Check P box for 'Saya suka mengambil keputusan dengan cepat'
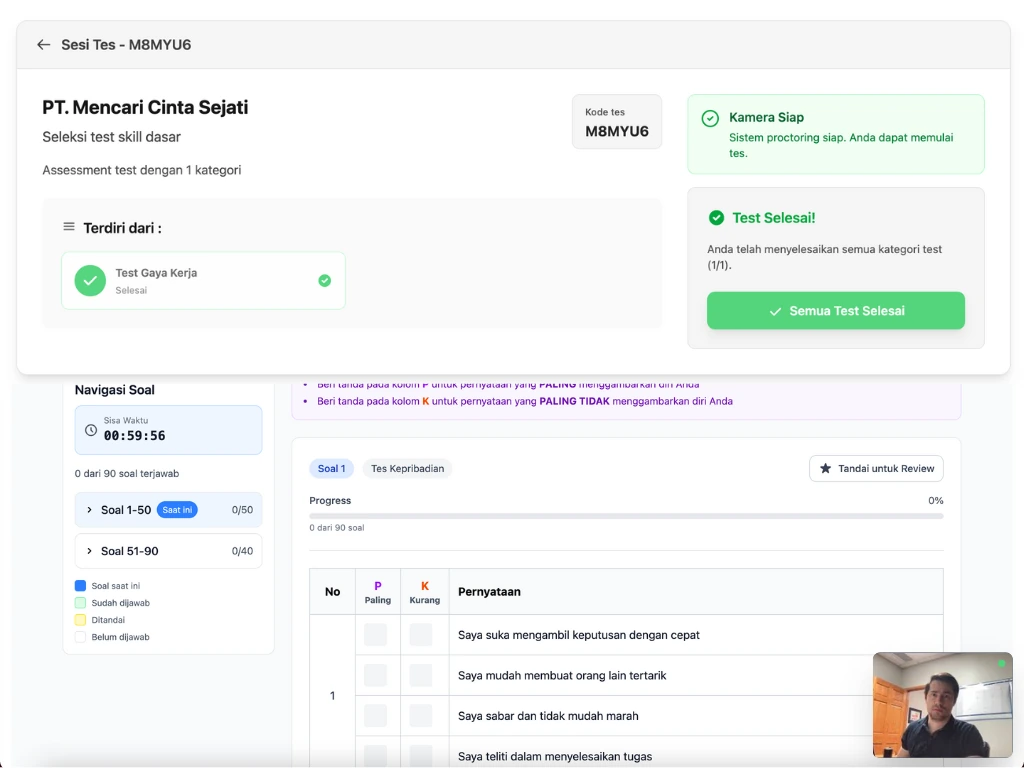The image size is (1024, 768). click(x=375, y=635)
